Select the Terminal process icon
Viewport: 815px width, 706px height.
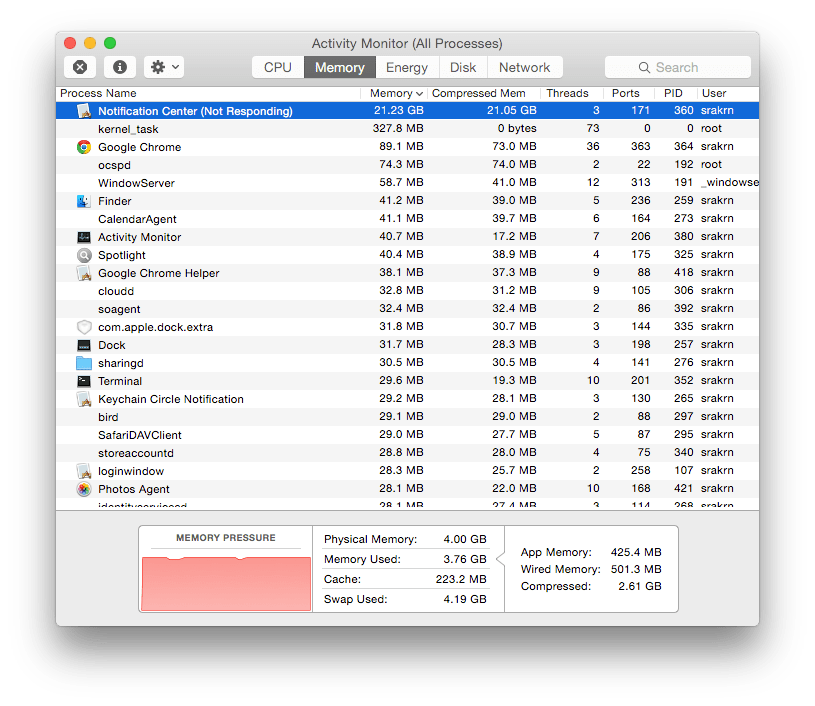[x=84, y=381]
